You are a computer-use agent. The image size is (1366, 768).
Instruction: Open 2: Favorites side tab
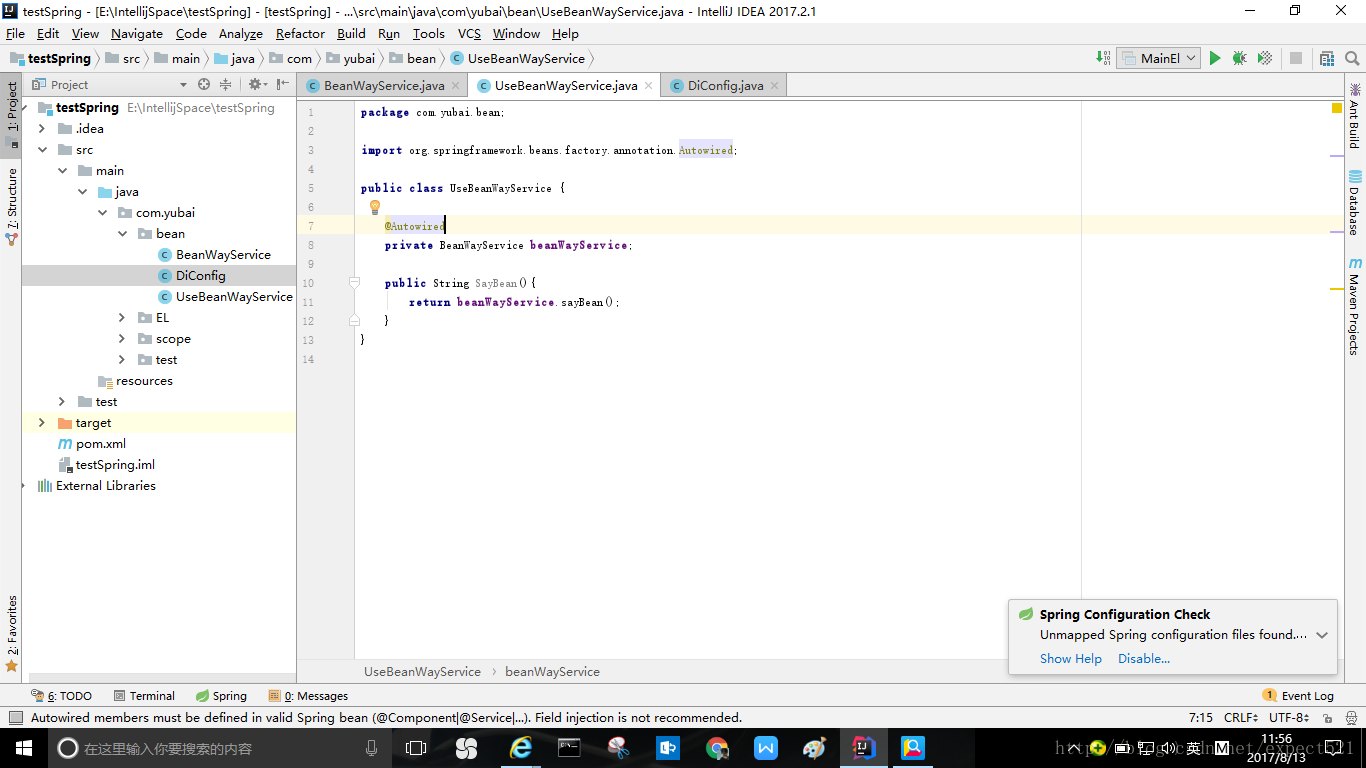tap(12, 633)
